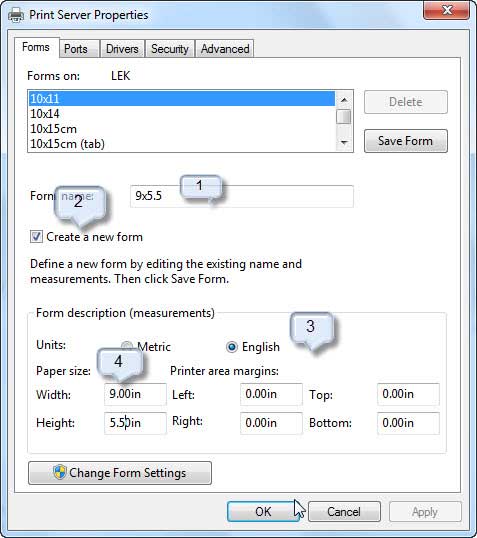Click the forms list scrollbar thumb
Screen dimensions: 477x538
coord(344,117)
